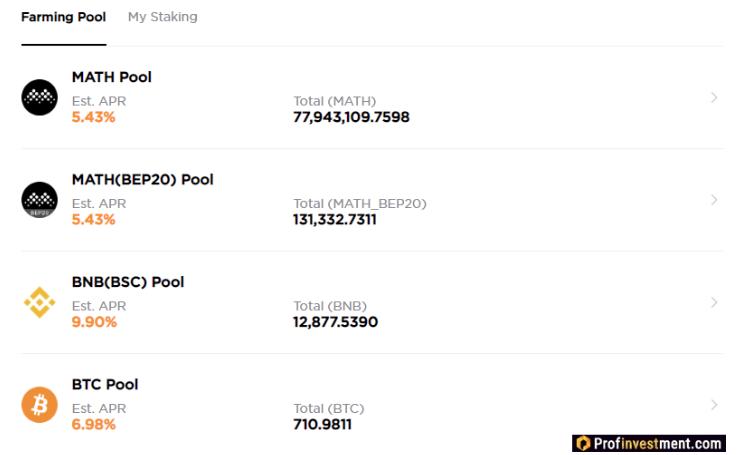Image resolution: width=739 pixels, height=455 pixels.
Task: Open the MATH(BEP20) Pool title
Action: tap(142, 180)
